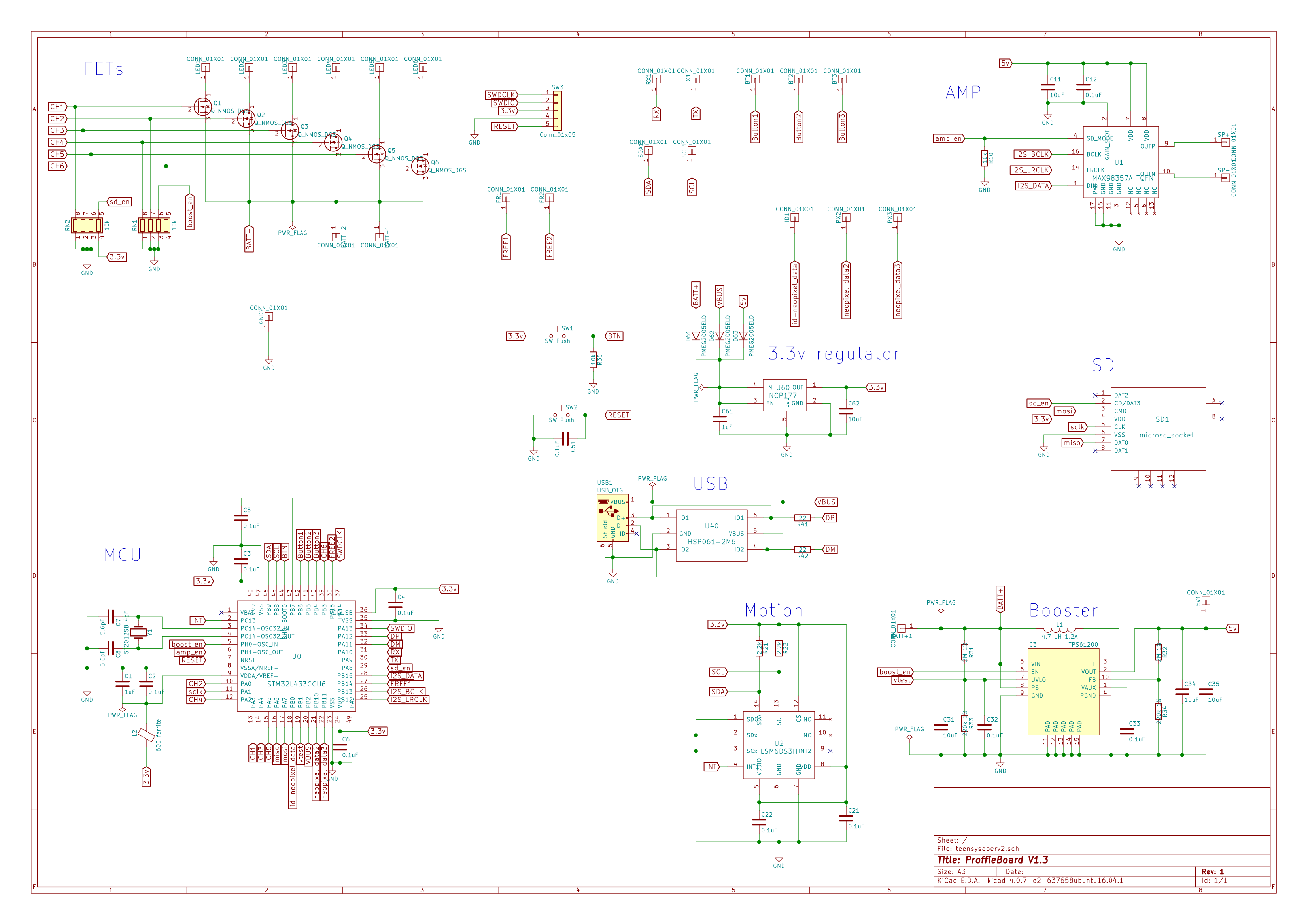This screenshot has width=1308, height=924.
Task: Select the mosi label beside SD1
Action: [1064, 411]
